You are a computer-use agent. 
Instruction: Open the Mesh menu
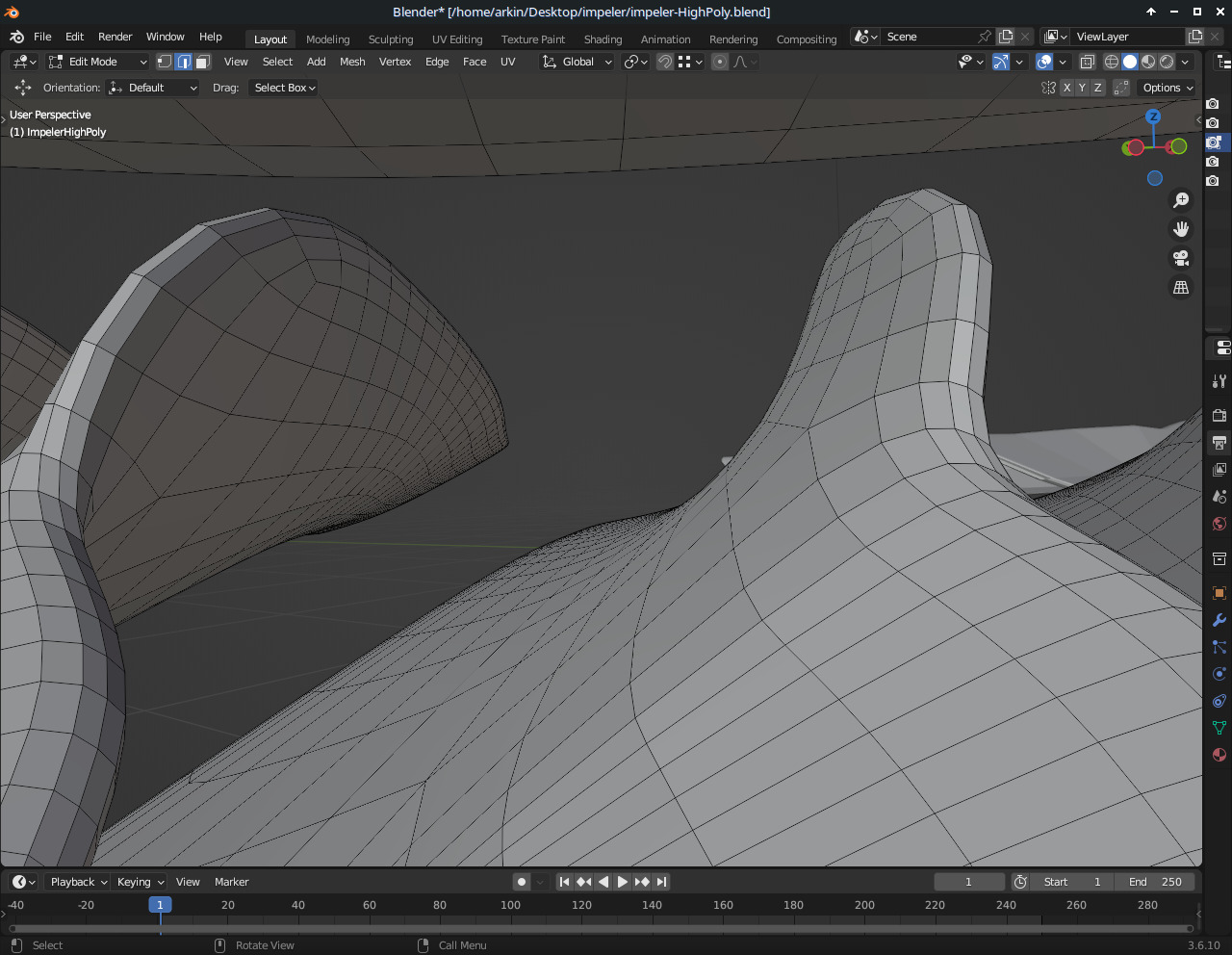click(x=352, y=62)
